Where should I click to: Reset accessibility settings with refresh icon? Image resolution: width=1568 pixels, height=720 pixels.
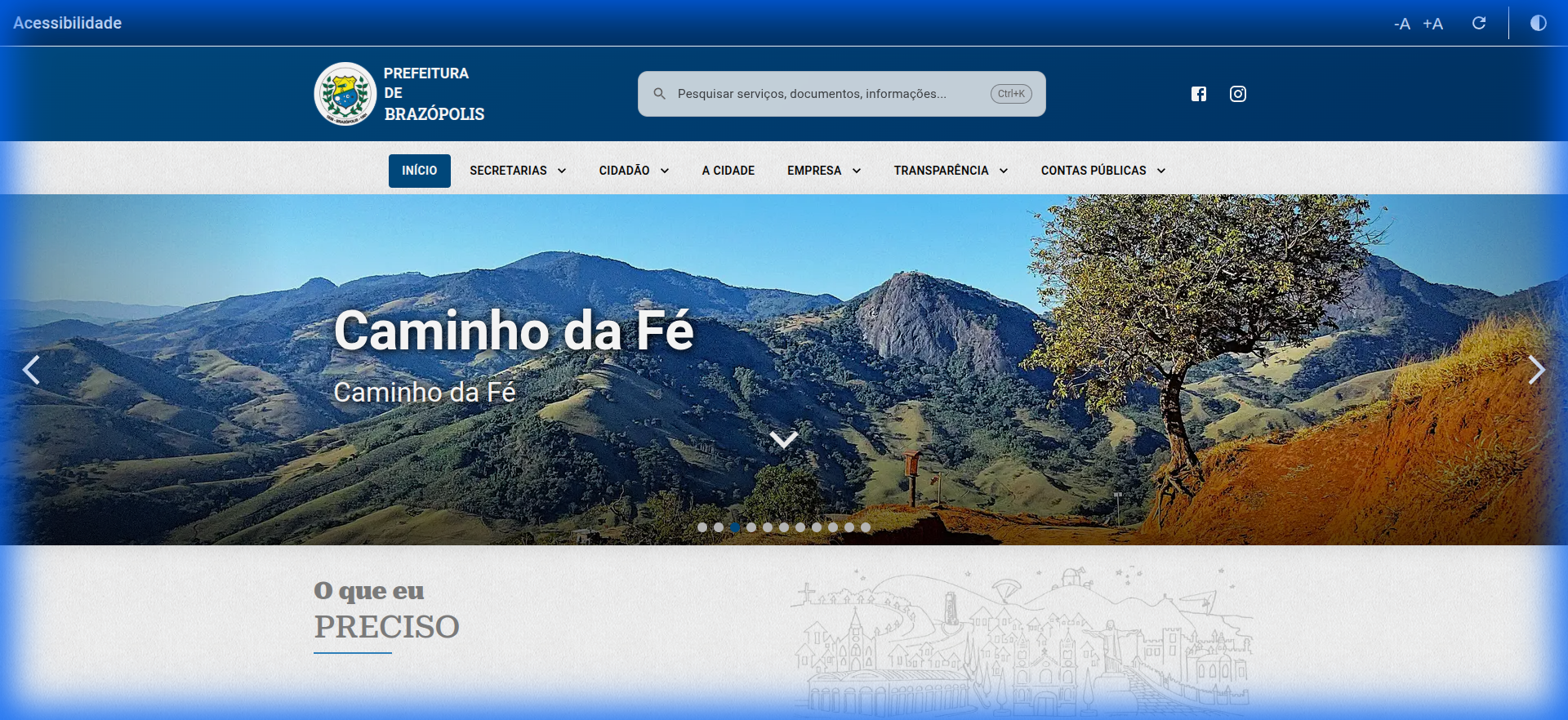pos(1478,23)
